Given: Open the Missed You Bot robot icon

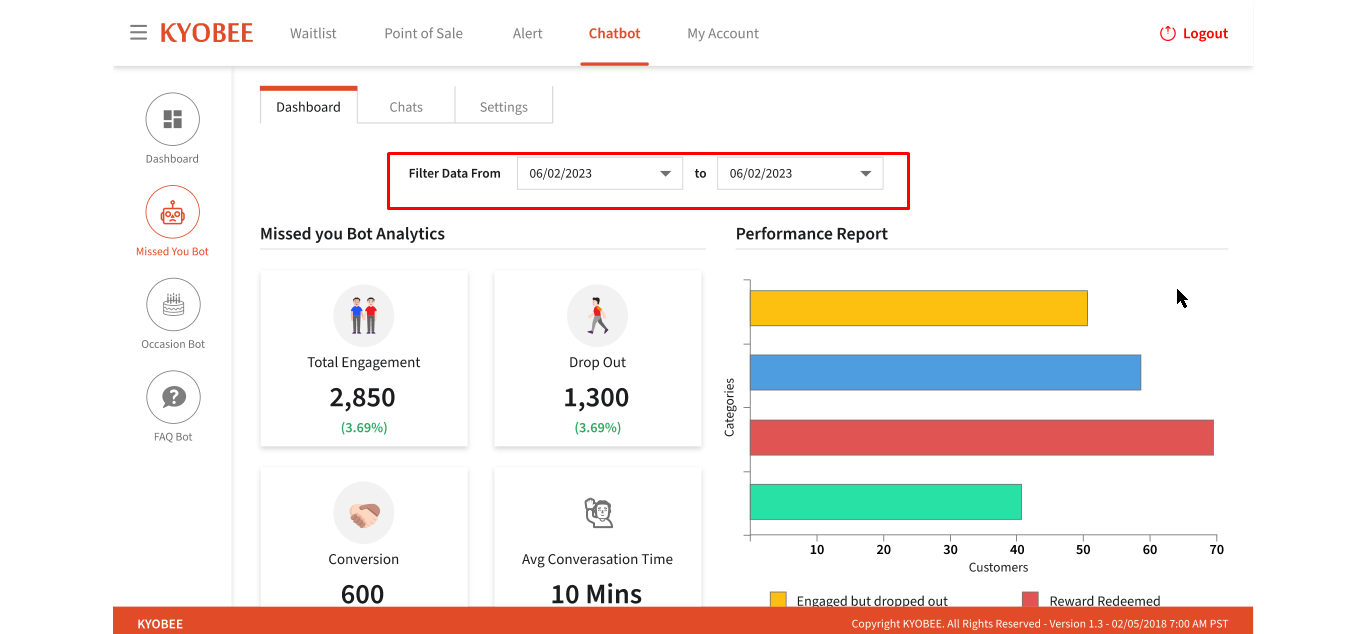Looking at the screenshot, I should click(173, 213).
